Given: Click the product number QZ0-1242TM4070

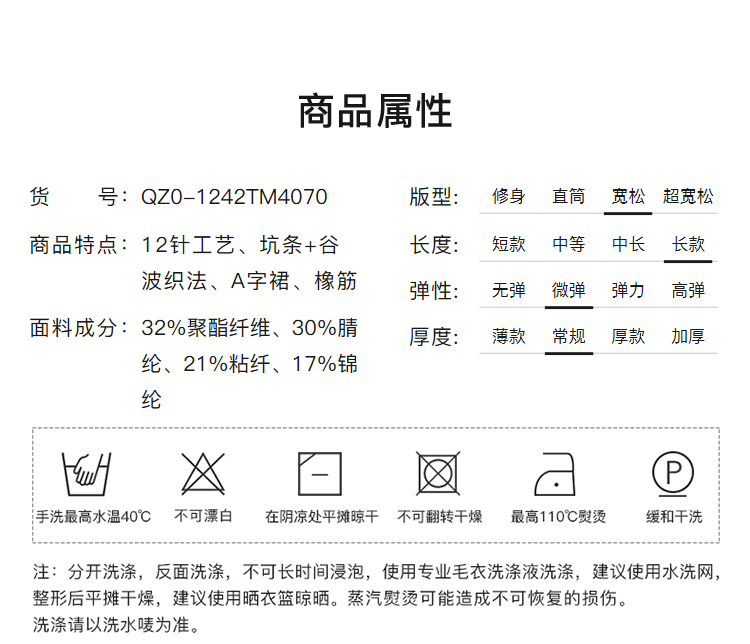Looking at the screenshot, I should (x=234, y=197).
